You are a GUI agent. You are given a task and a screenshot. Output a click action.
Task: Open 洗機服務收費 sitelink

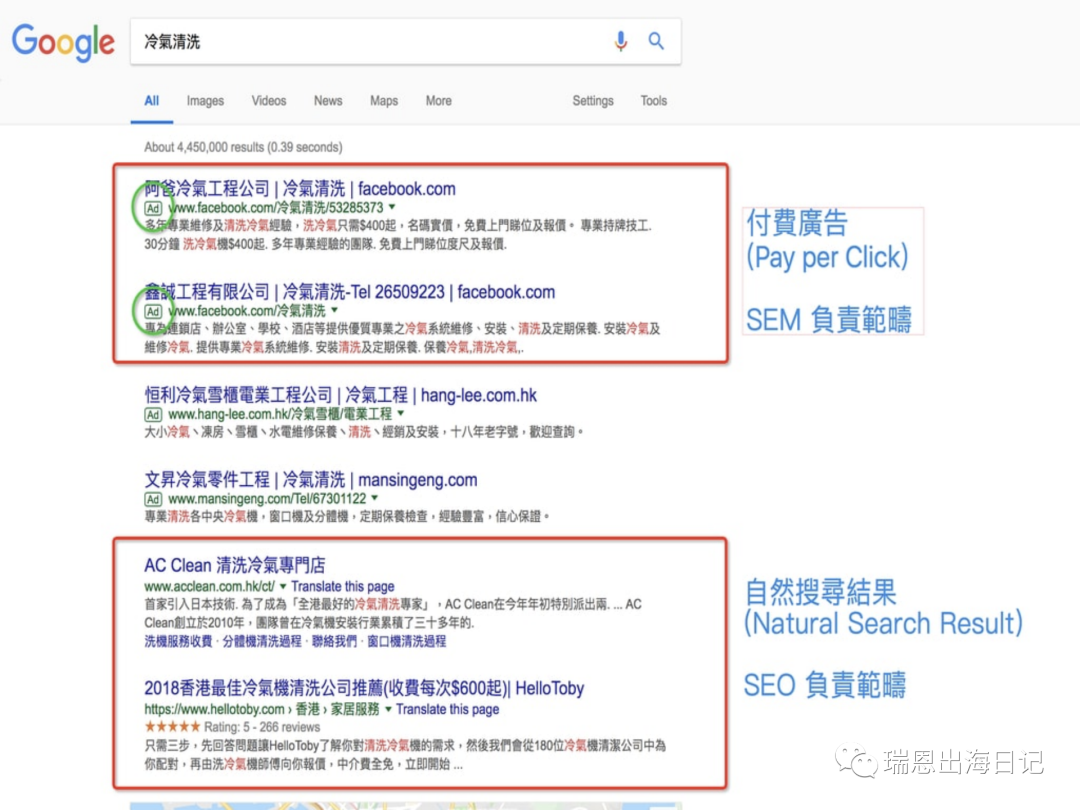178,641
